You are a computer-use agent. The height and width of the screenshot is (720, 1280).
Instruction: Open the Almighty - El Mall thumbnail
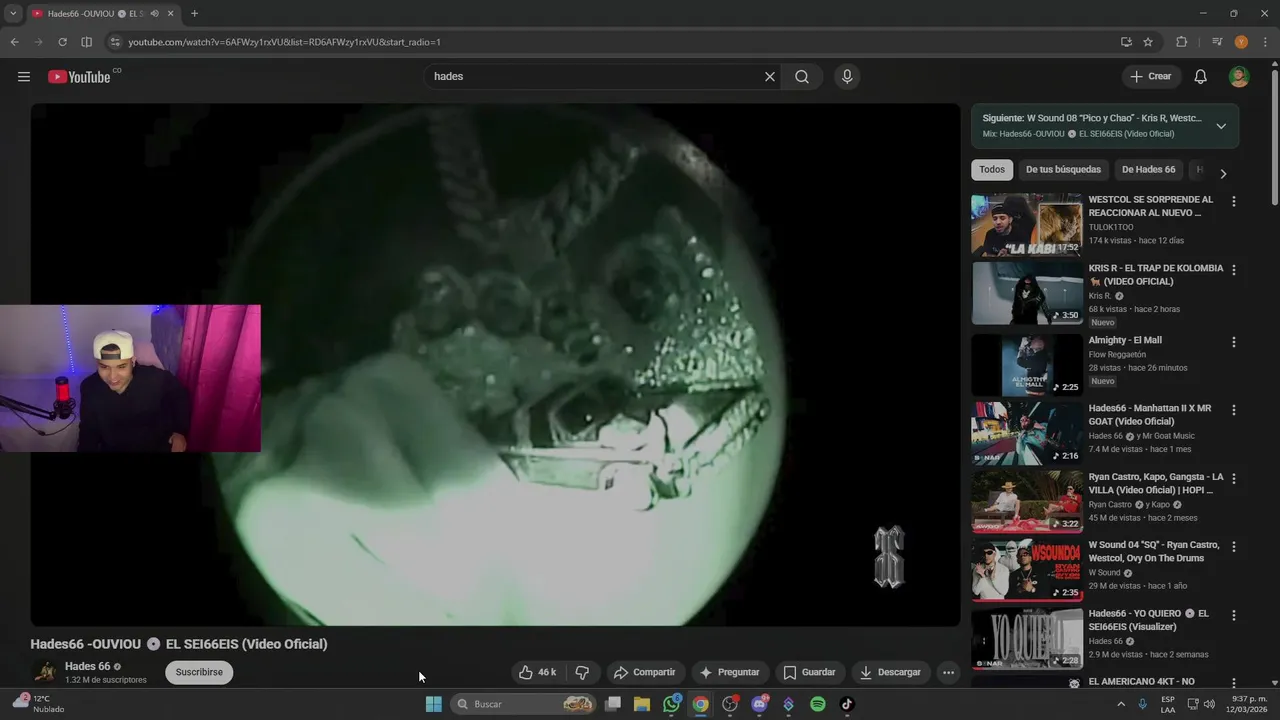pos(1027,365)
